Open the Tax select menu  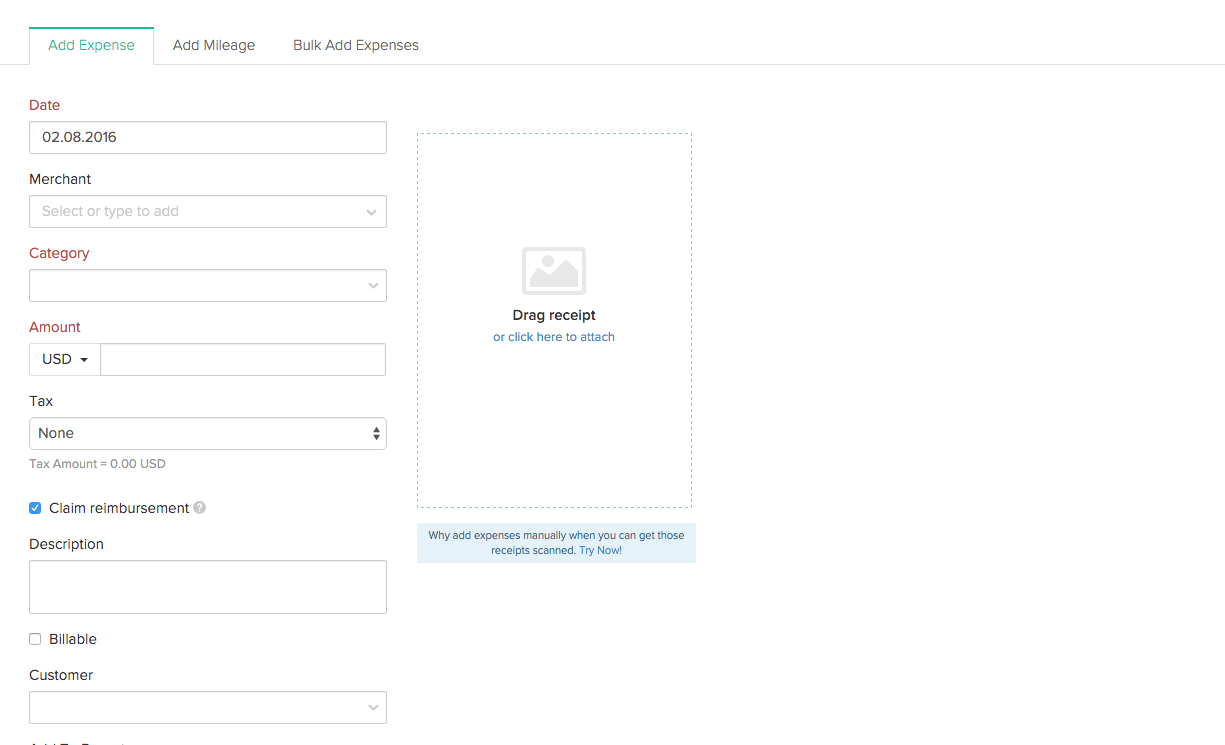pyautogui.click(x=207, y=433)
